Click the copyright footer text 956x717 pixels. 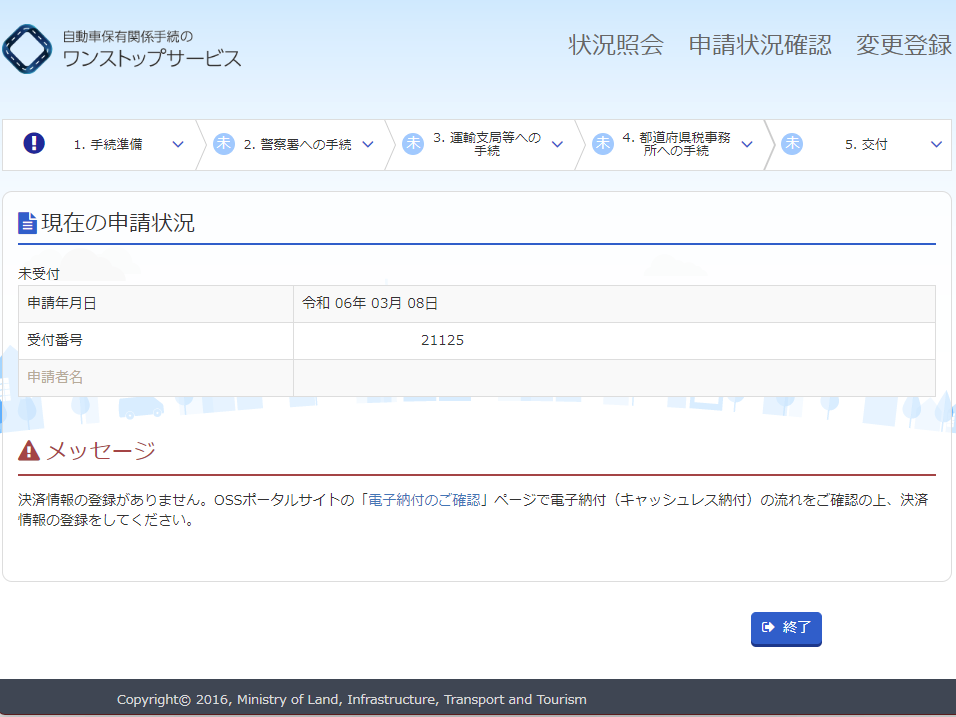352,699
